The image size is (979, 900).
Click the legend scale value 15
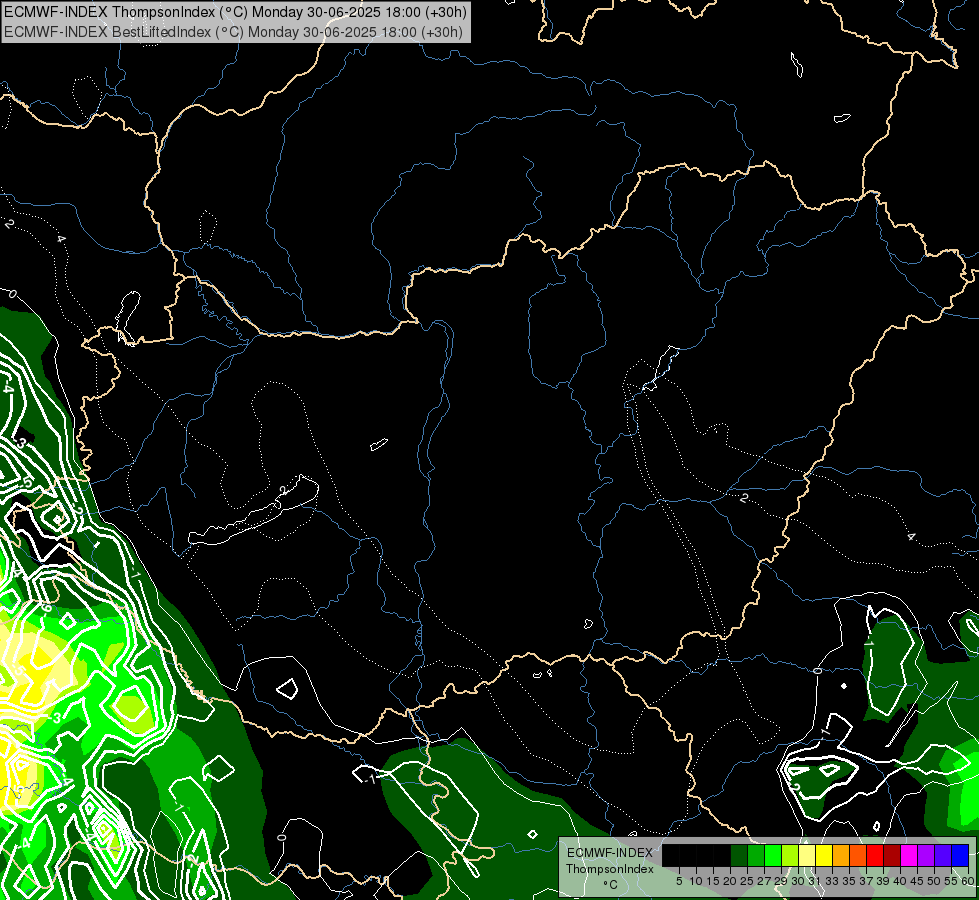(x=714, y=881)
